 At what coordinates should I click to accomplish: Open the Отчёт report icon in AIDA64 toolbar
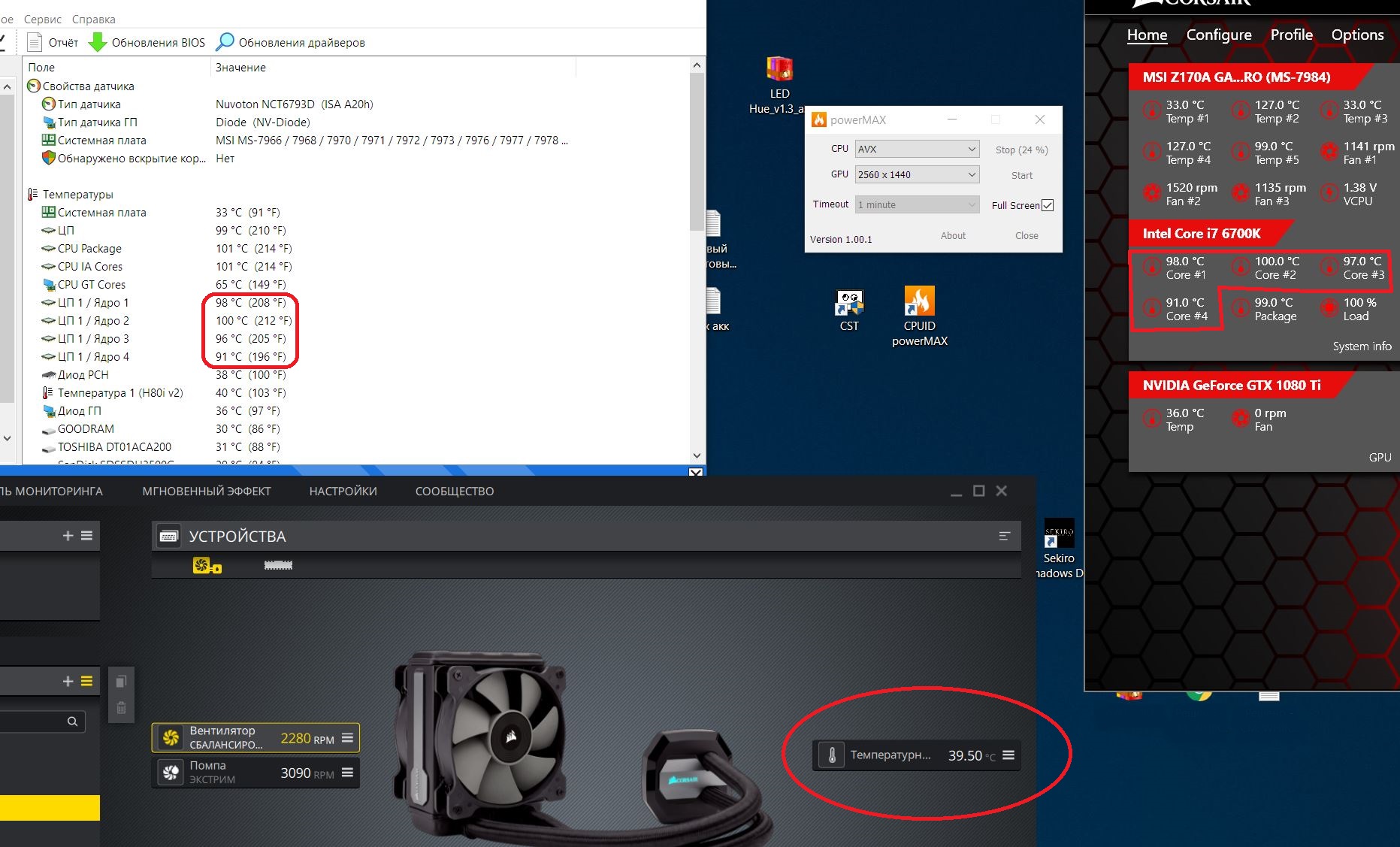34,42
